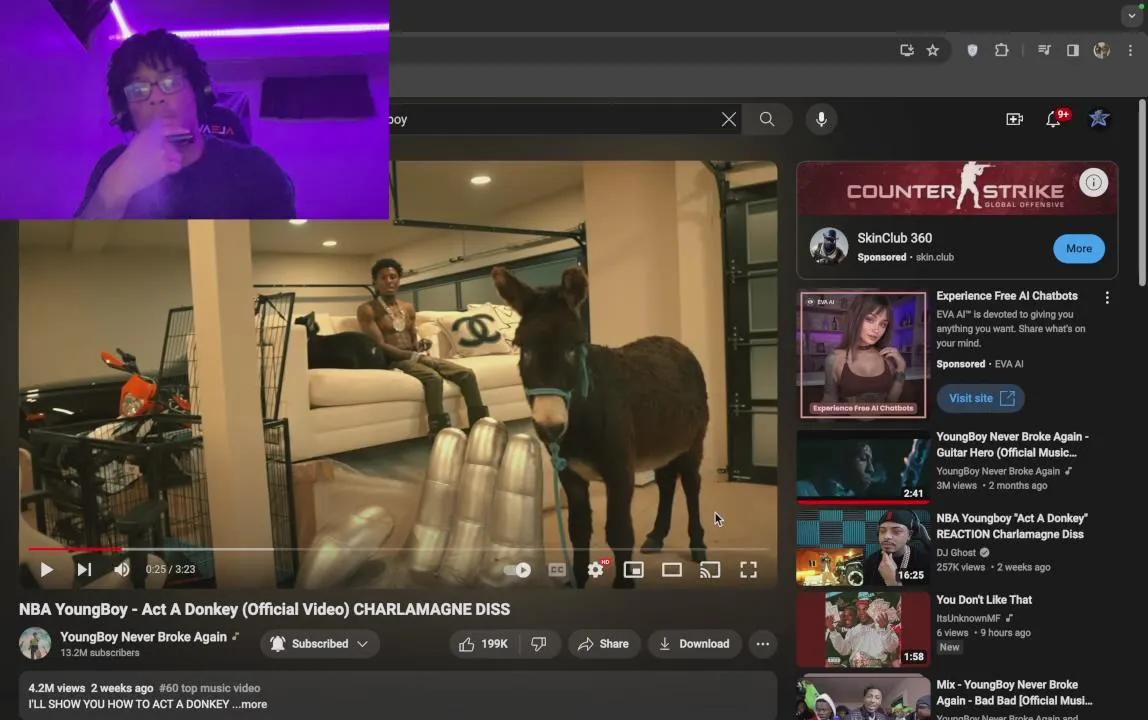Viewport: 1148px width, 720px height.
Task: Click the Share button
Action: [603, 644]
